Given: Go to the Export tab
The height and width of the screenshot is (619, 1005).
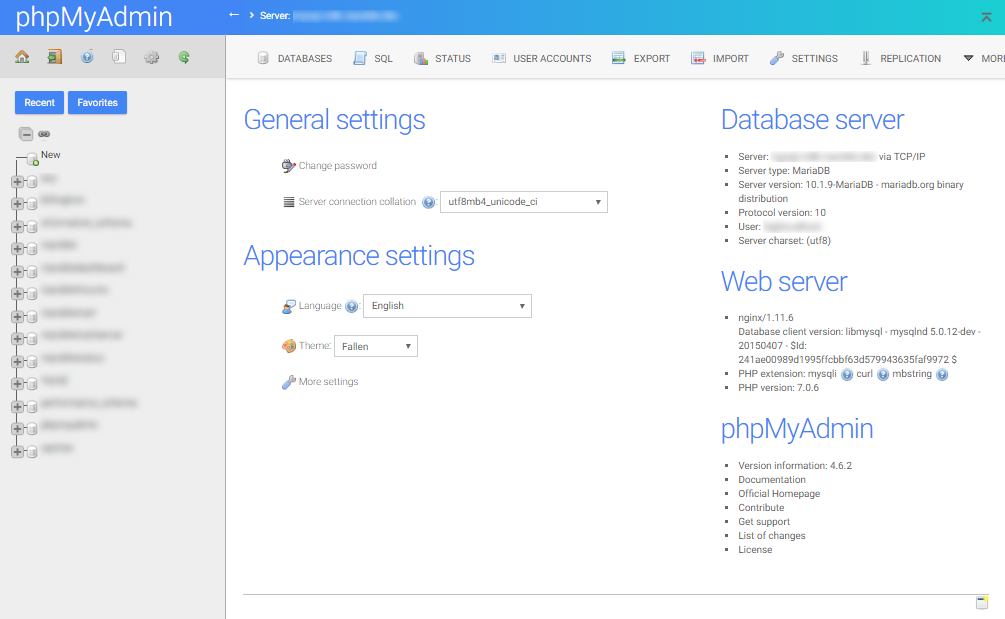Looking at the screenshot, I should tap(641, 58).
